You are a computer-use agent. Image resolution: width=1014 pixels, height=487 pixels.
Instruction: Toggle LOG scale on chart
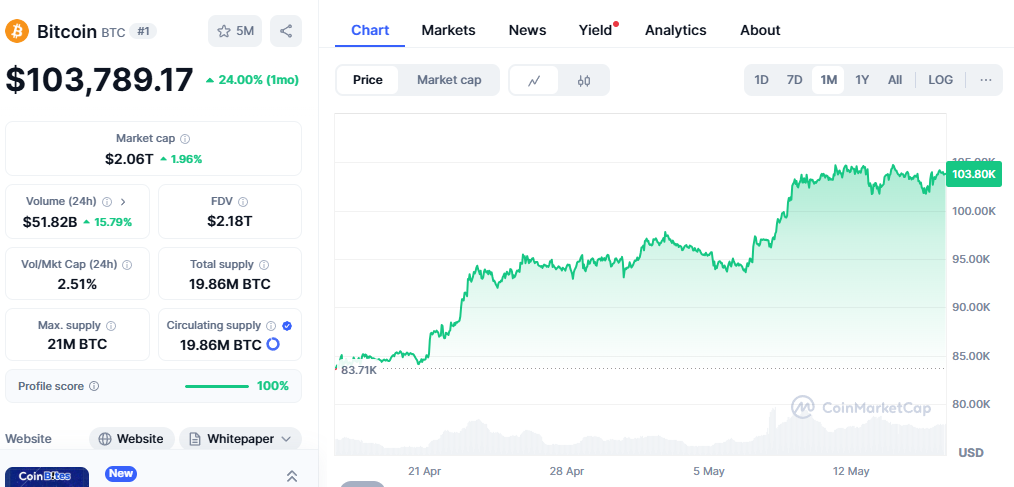coord(940,80)
